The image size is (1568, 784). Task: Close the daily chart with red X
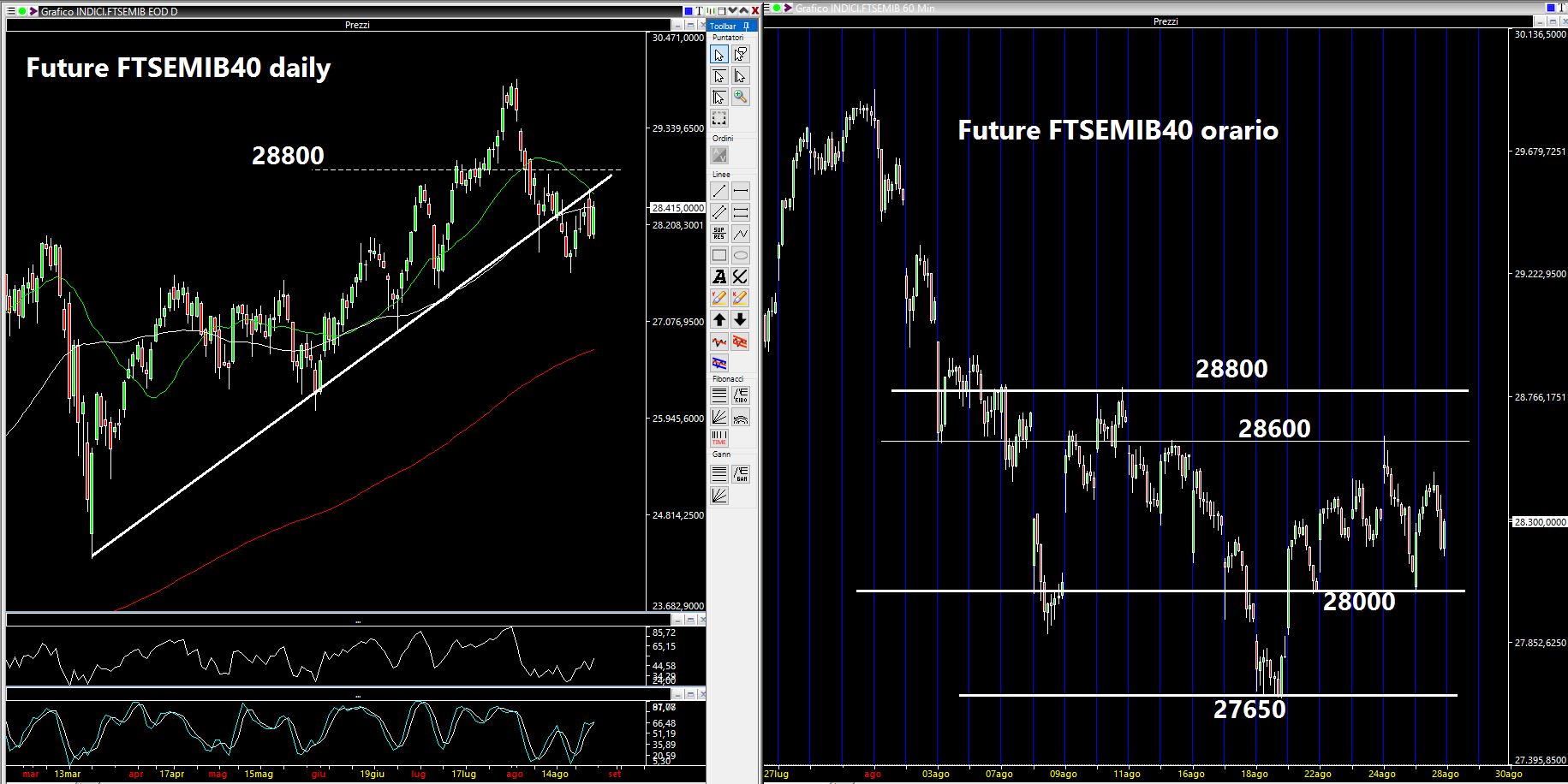[754, 10]
